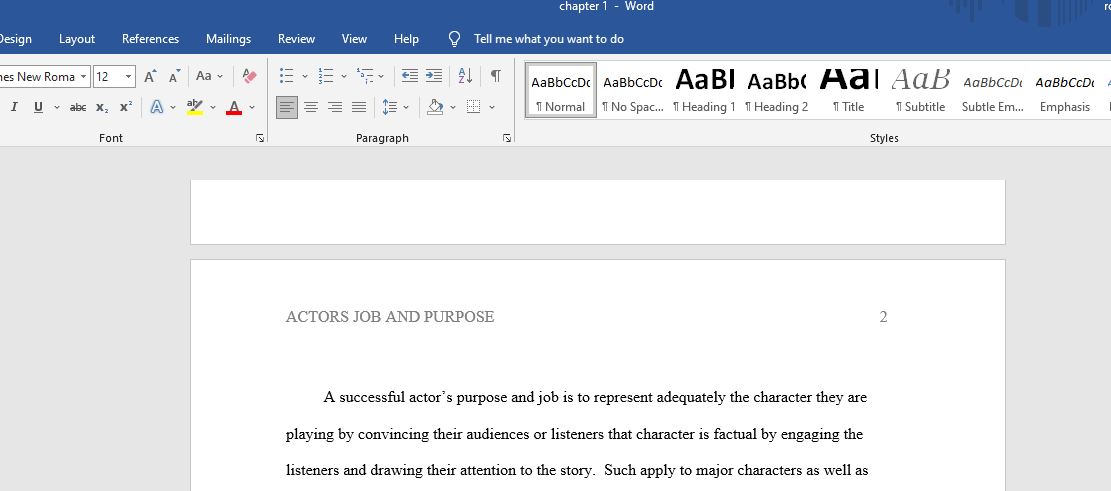Expand borders dropdown arrow
Image resolution: width=1111 pixels, height=491 pixels.
click(492, 108)
